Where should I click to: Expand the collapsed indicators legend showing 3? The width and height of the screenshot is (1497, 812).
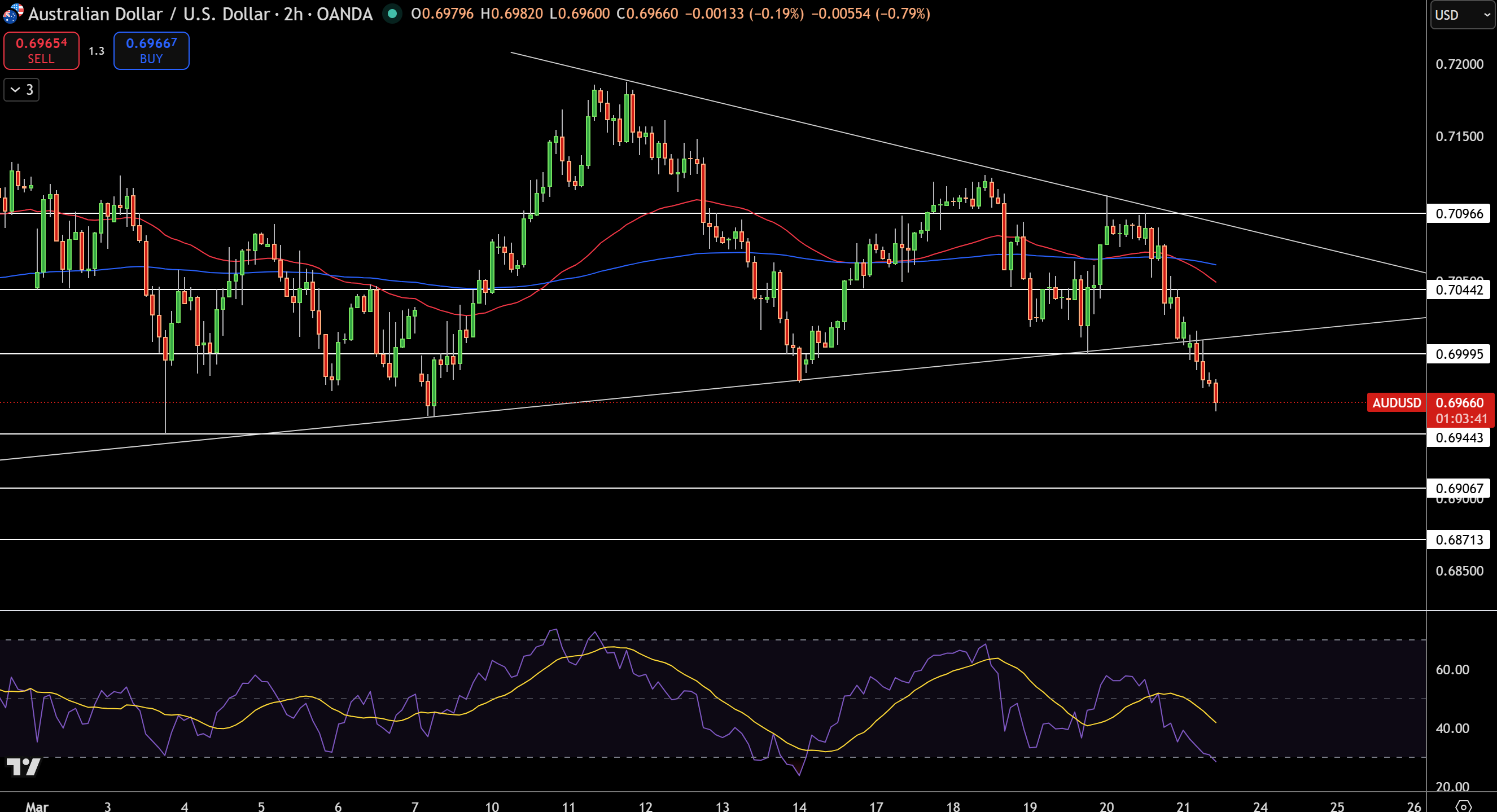[21, 90]
